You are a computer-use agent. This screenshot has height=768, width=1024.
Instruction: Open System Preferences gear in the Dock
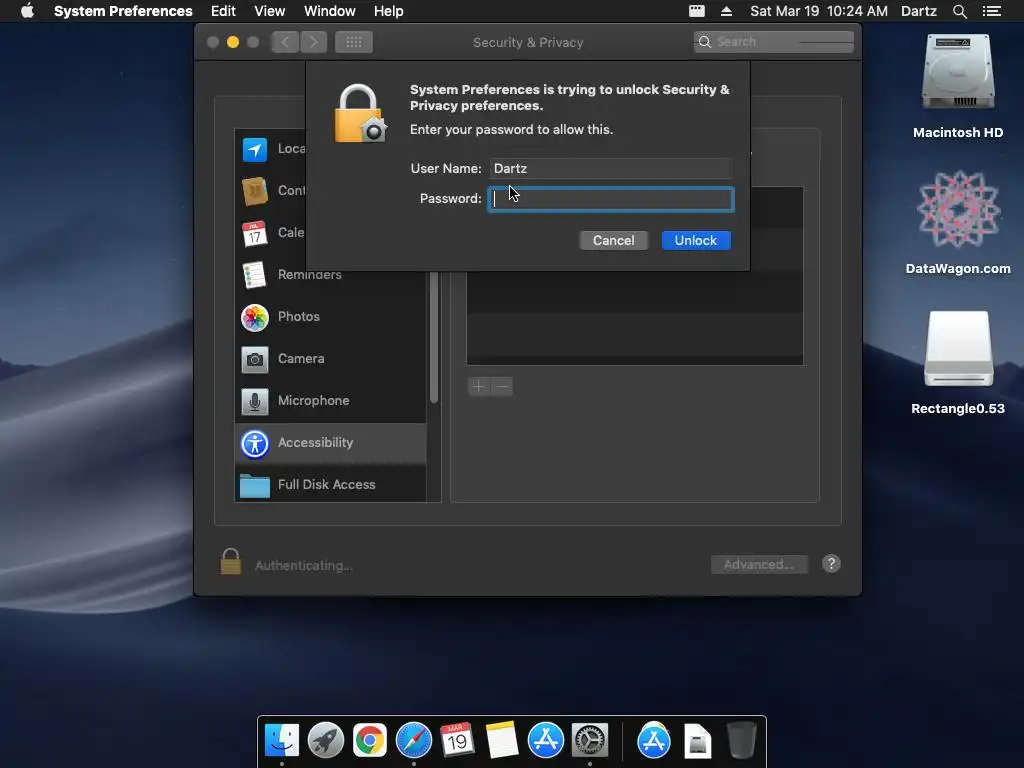pos(590,741)
